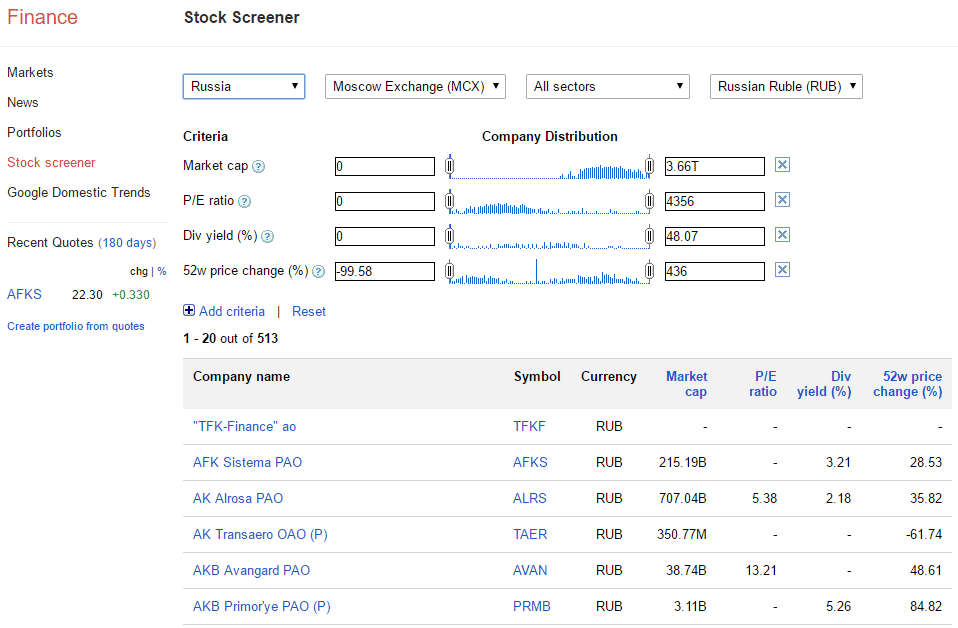Click the 52w price change right handle
Viewport: 958px width, 628px height.
649,271
